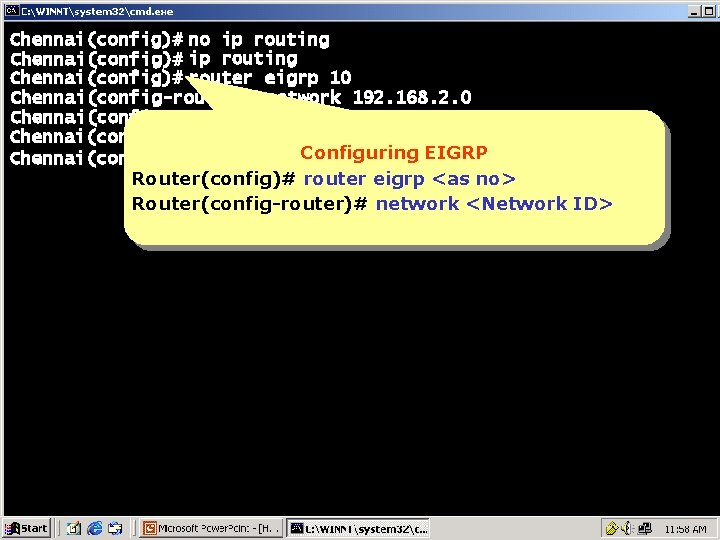Click the cmd.exe window title text
This screenshot has width=720, height=540.
tap(97, 11)
